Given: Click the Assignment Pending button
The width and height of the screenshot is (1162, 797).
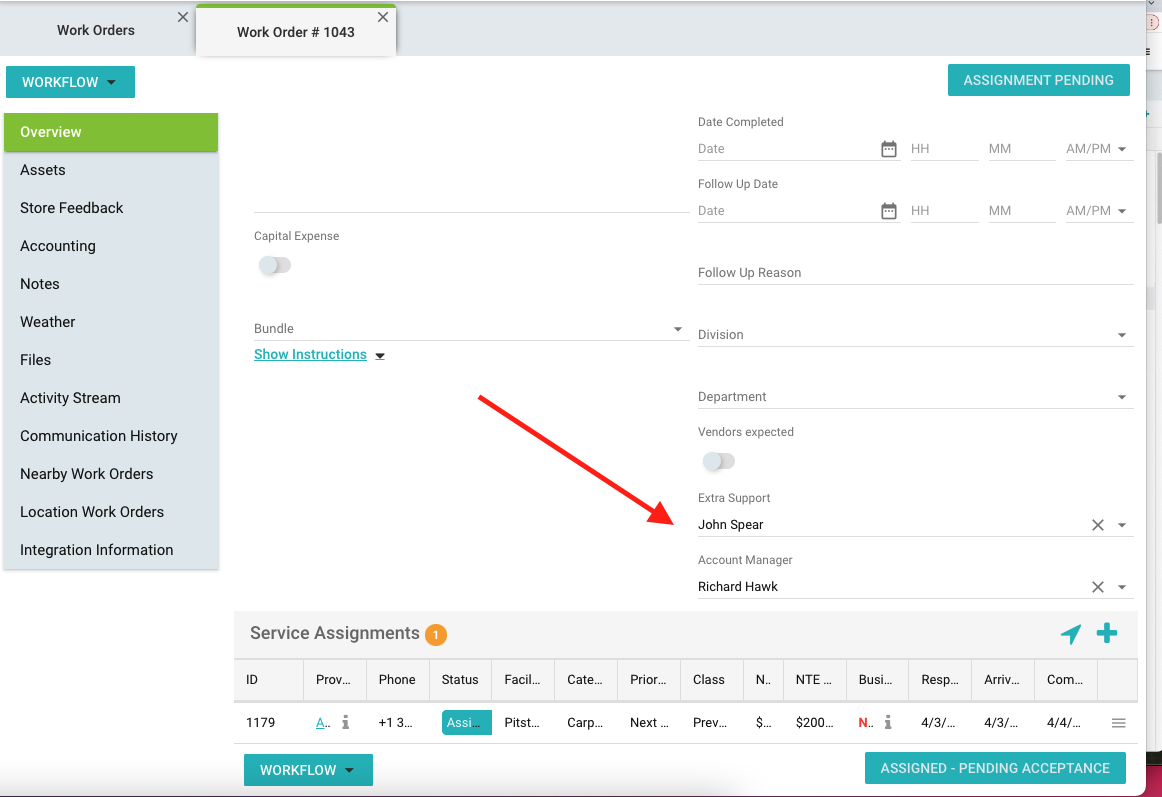Looking at the screenshot, I should pos(1038,80).
